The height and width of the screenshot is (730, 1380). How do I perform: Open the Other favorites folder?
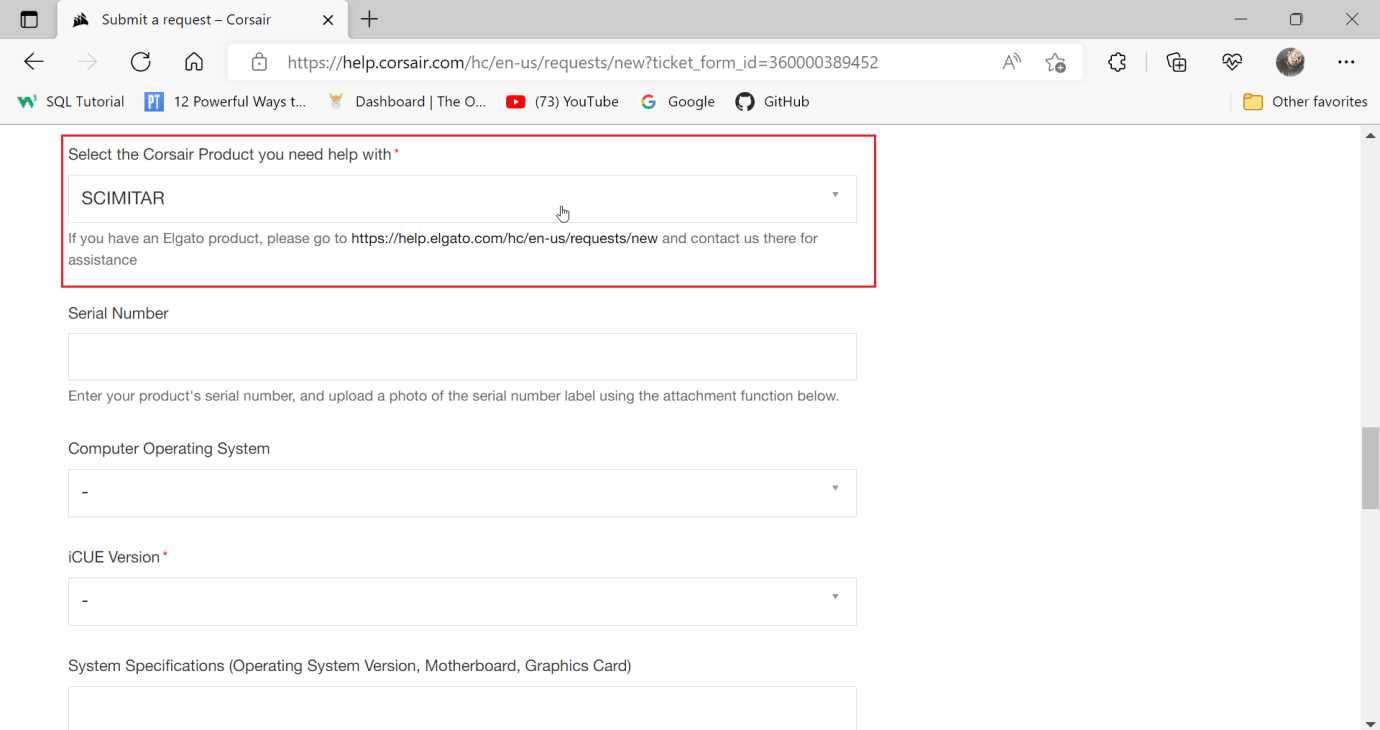[1305, 101]
